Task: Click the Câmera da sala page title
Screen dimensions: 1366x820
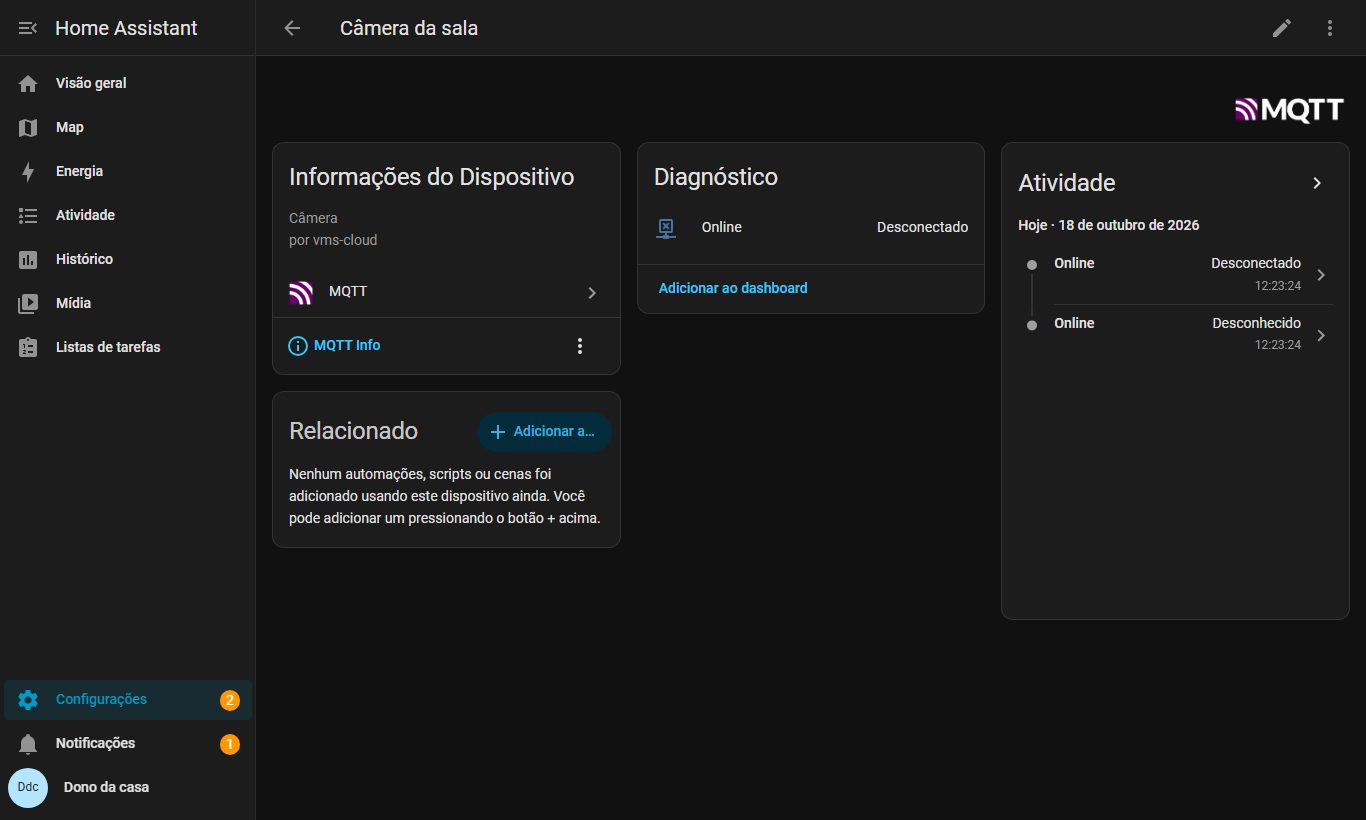Action: (409, 28)
